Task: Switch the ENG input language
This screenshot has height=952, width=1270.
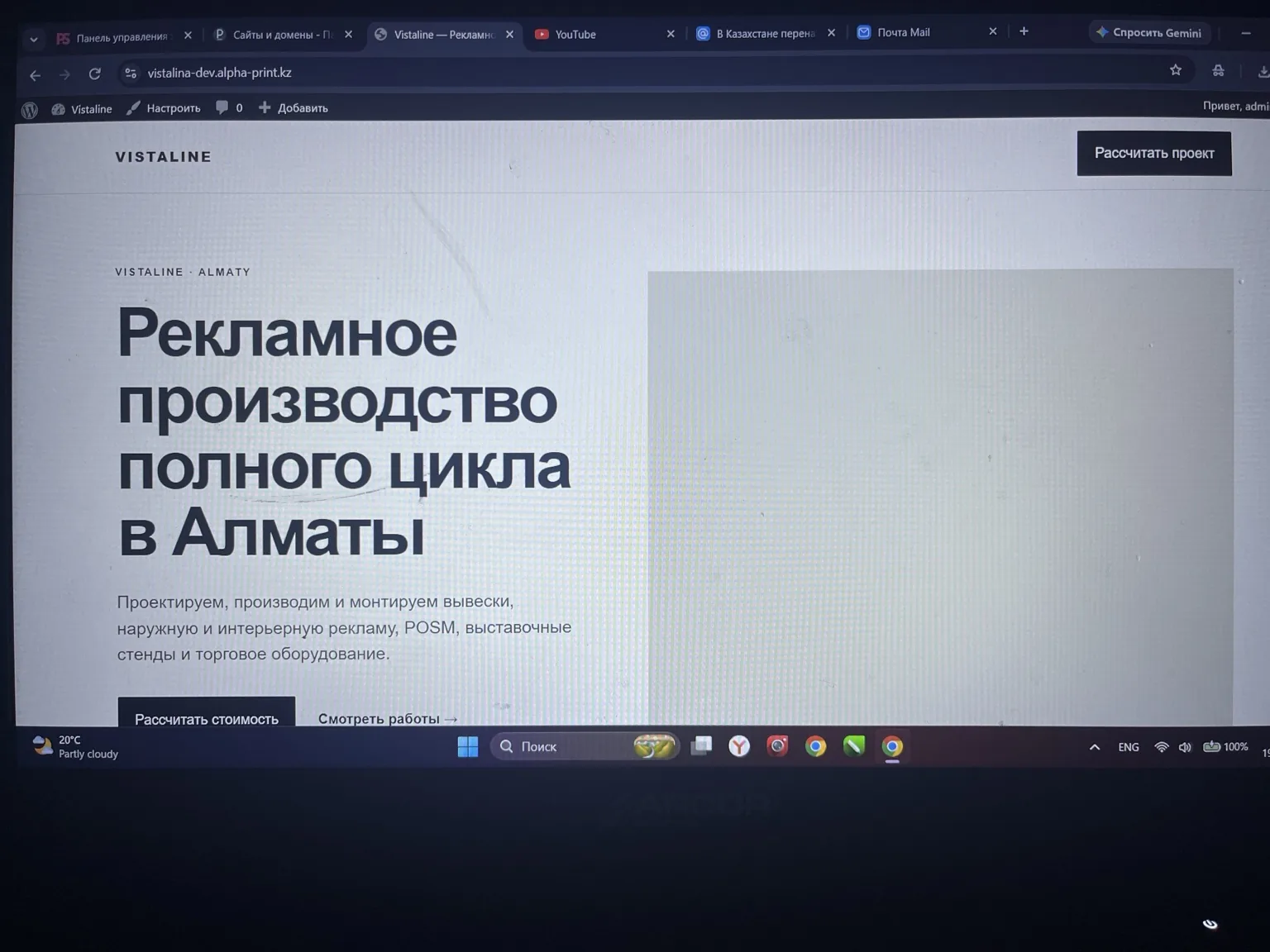Action: [1129, 747]
